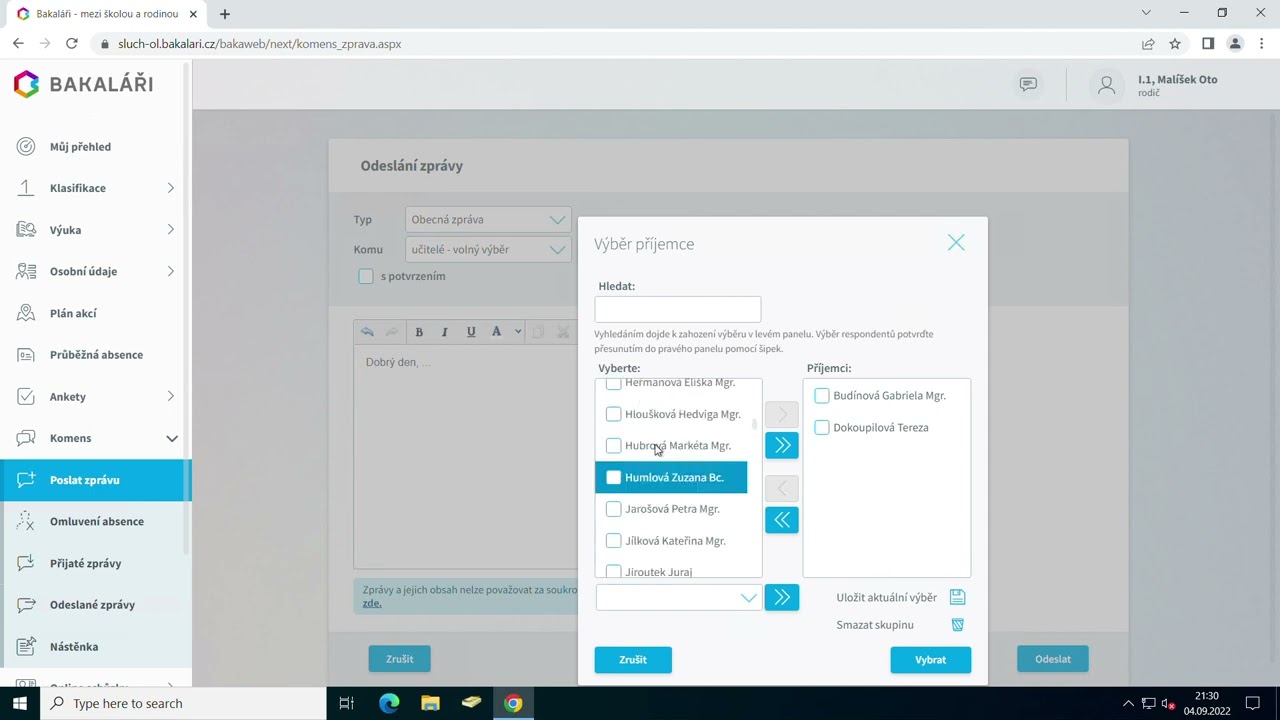Check Budínová Gabriela Mgr. recipient checkbox

[x=822, y=396]
